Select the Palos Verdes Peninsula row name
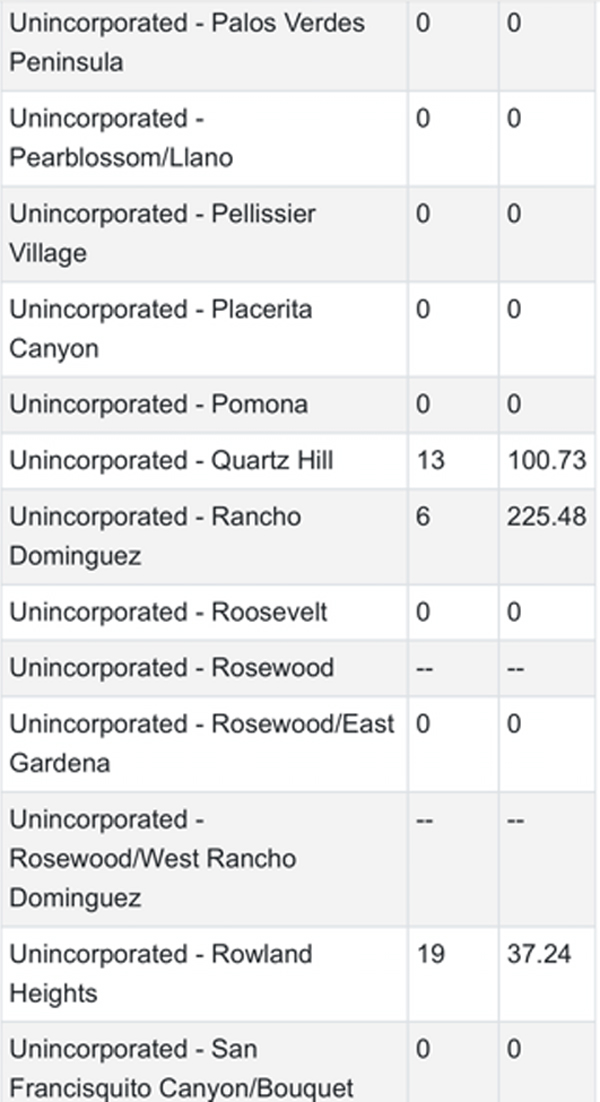The width and height of the screenshot is (600, 1102). tap(187, 42)
